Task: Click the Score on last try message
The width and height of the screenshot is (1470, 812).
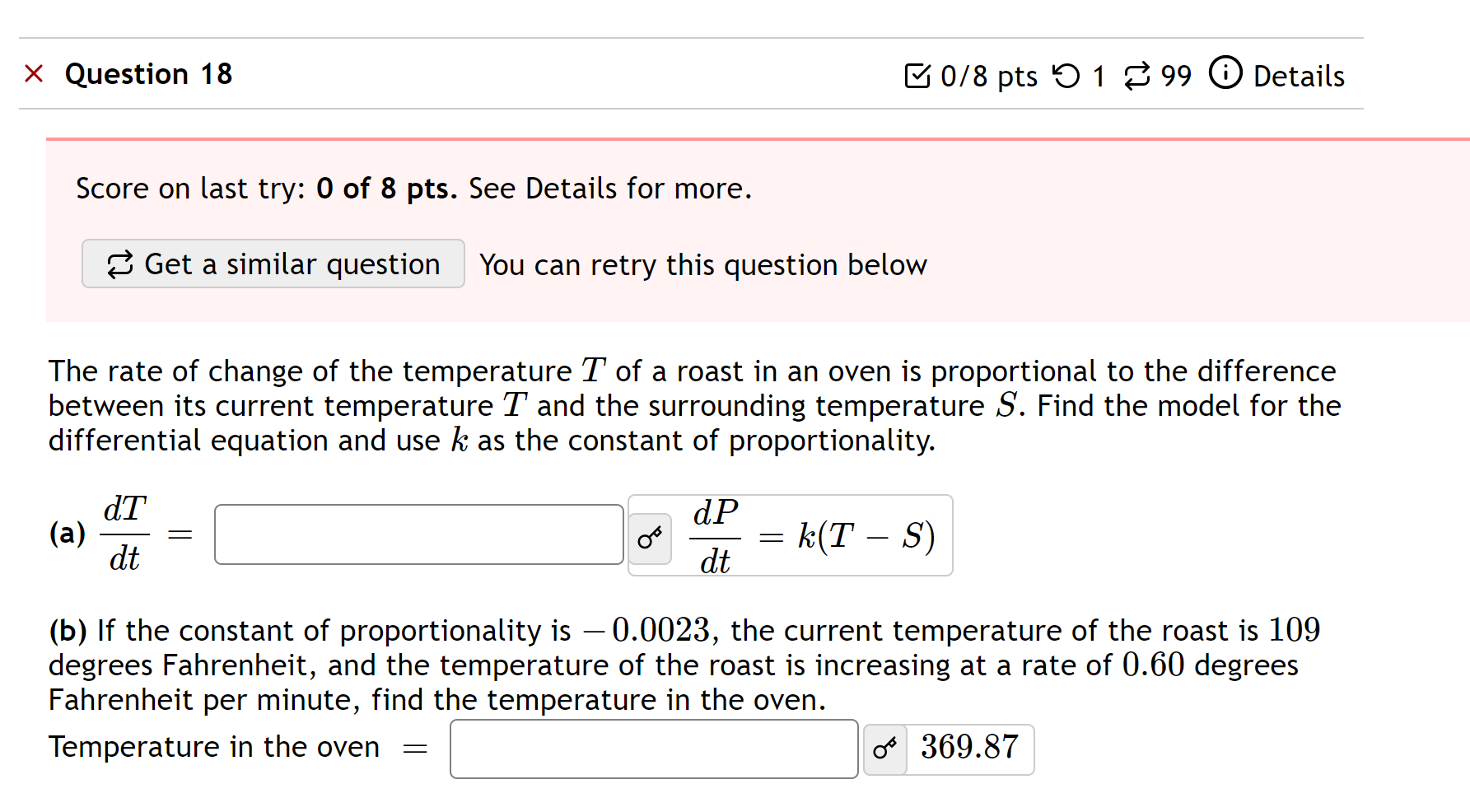Action: pyautogui.click(x=412, y=188)
